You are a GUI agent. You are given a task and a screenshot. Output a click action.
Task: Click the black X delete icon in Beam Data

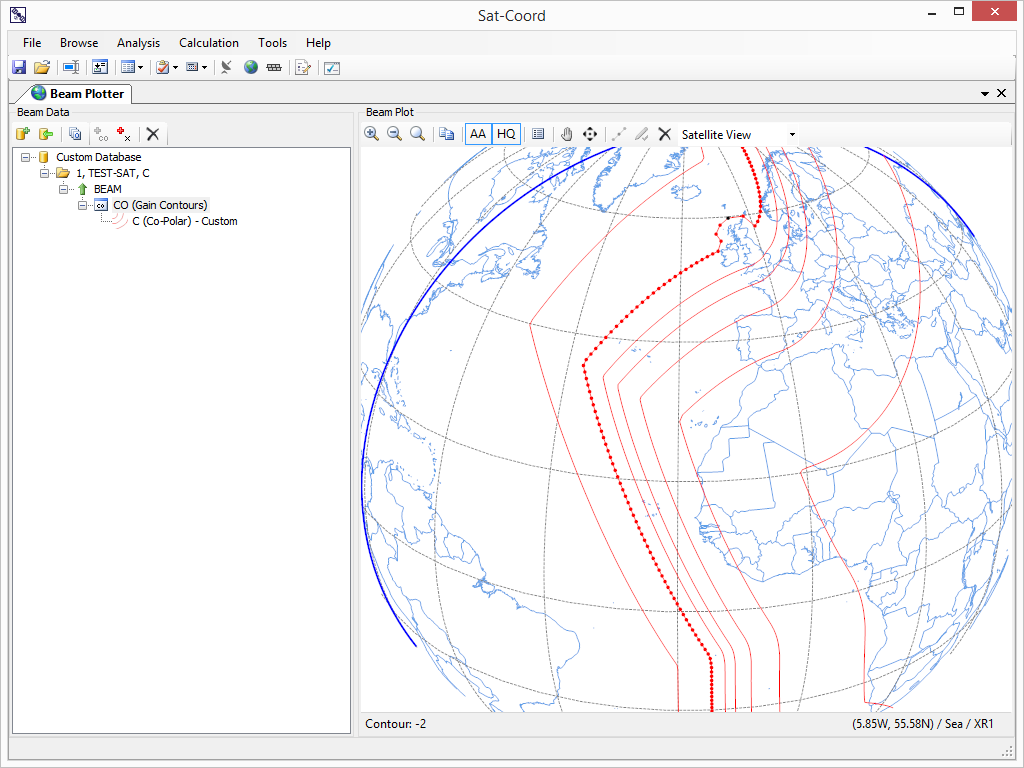153,134
